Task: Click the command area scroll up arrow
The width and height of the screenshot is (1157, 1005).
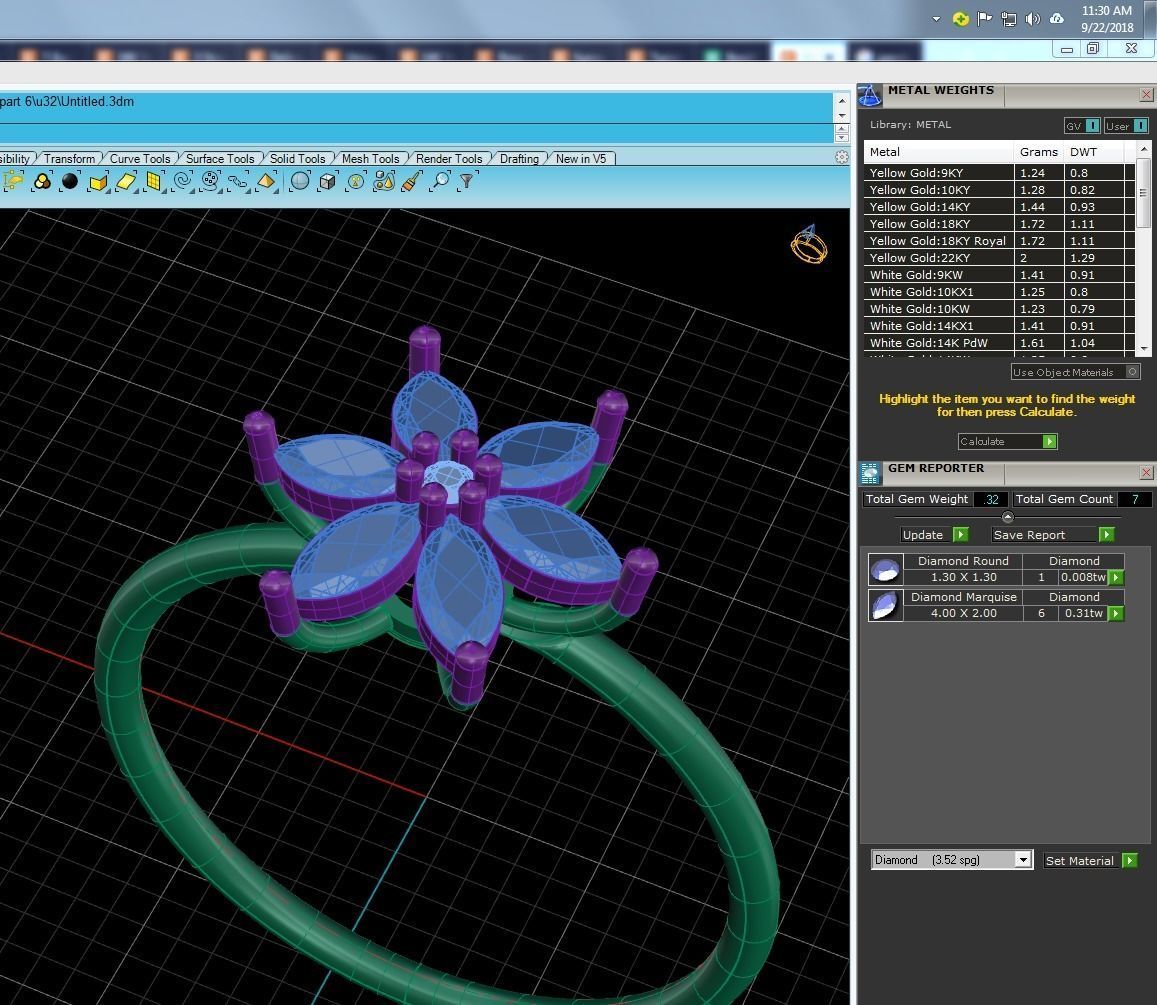Action: 842,100
